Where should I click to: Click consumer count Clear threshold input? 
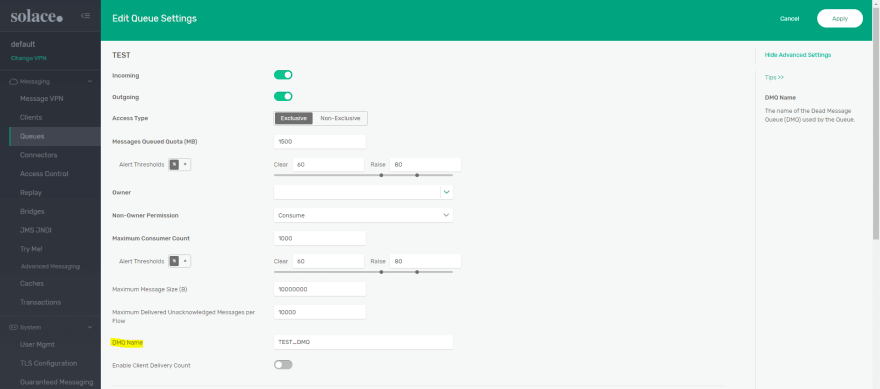click(328, 261)
